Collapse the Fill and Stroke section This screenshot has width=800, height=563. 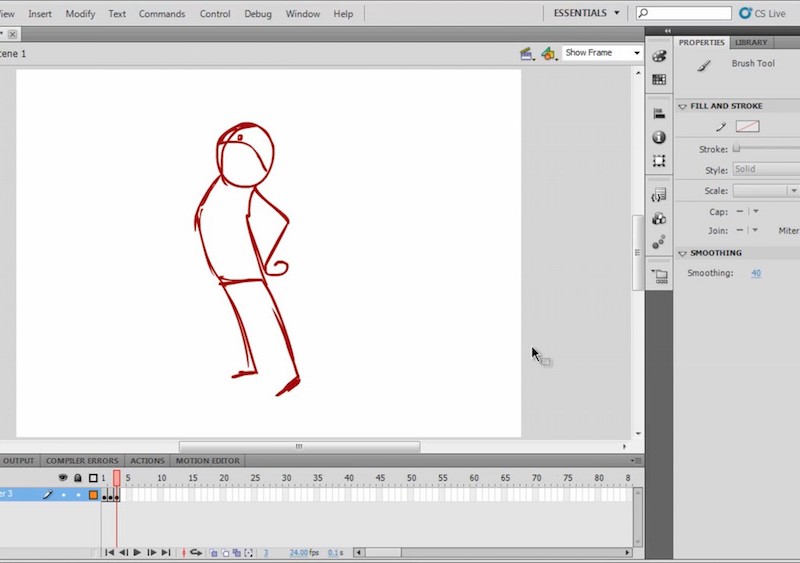click(x=683, y=106)
